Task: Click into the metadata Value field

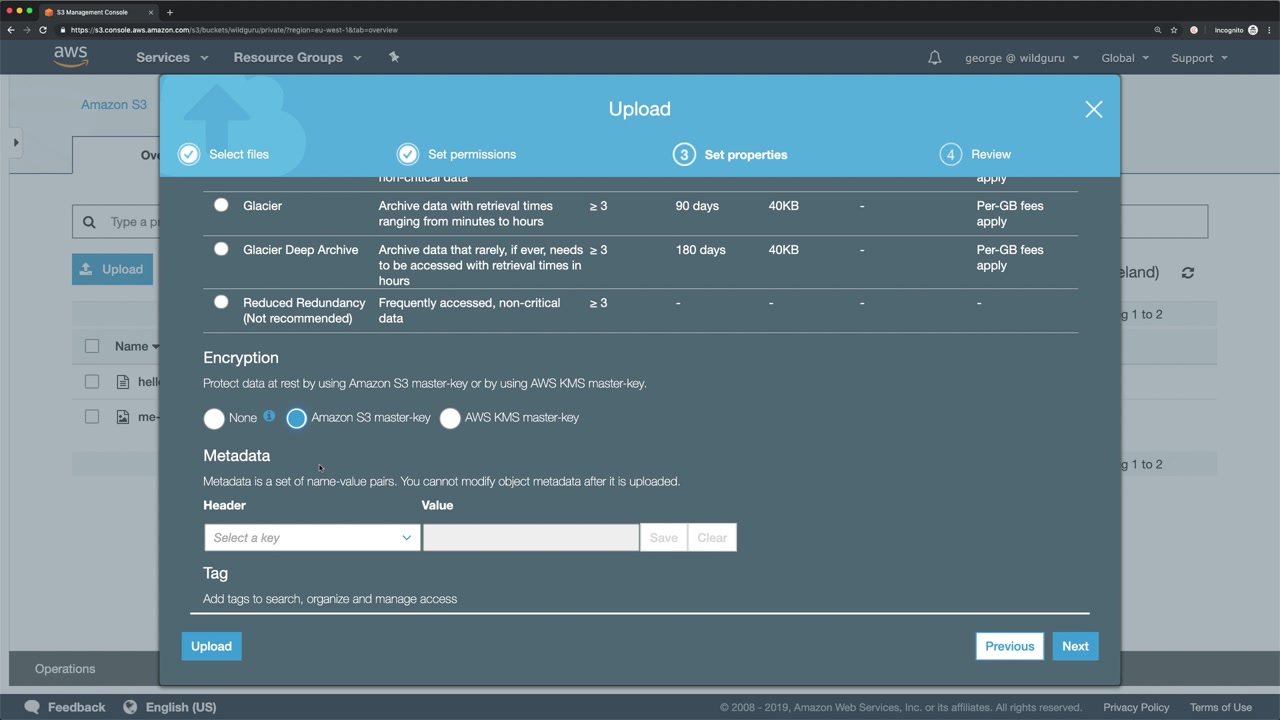Action: [531, 538]
